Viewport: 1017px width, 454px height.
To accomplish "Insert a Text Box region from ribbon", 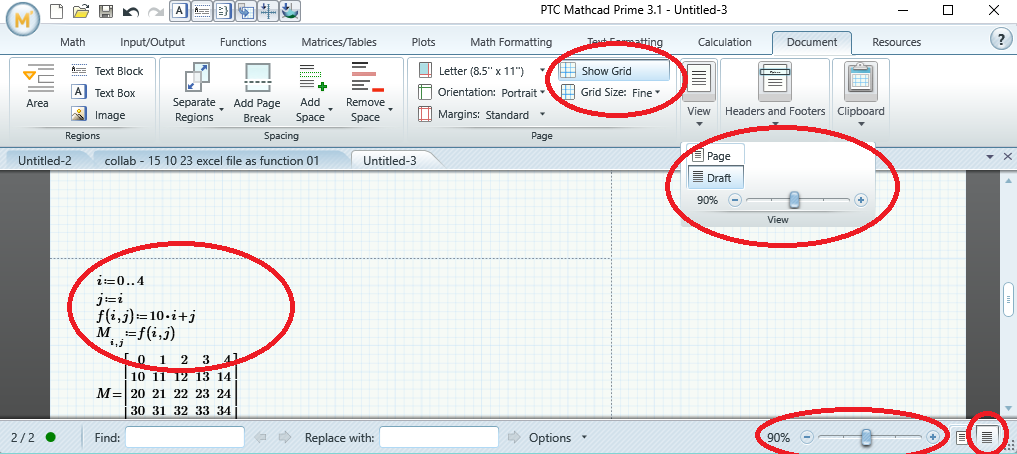I will (104, 93).
